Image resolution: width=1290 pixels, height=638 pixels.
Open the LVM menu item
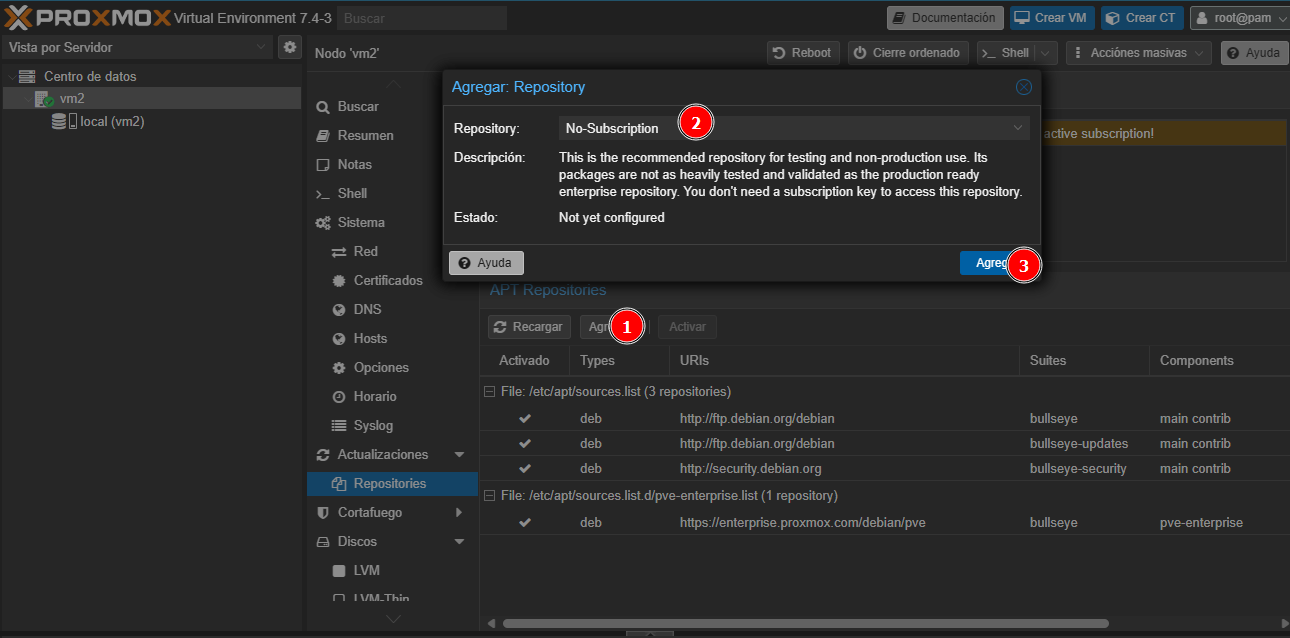click(x=366, y=570)
